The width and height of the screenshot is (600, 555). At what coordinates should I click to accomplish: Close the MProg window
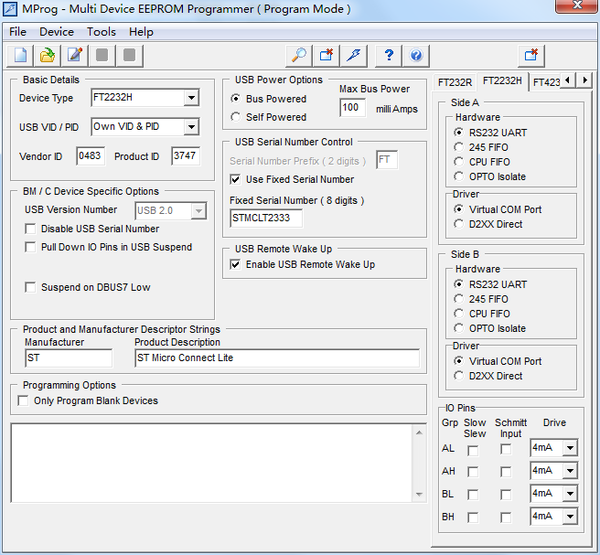[x=577, y=5]
